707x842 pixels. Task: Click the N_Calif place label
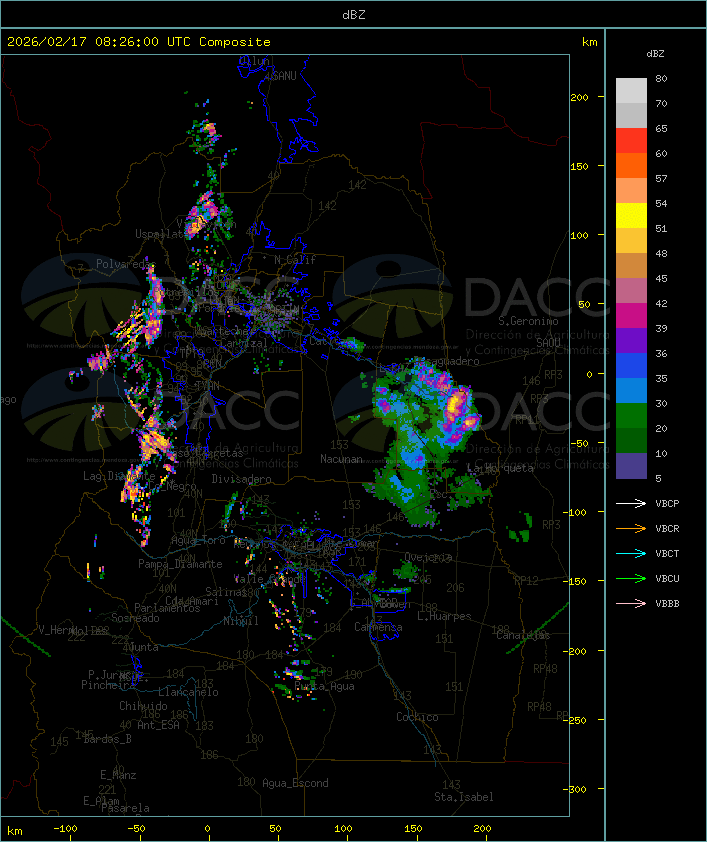295,260
